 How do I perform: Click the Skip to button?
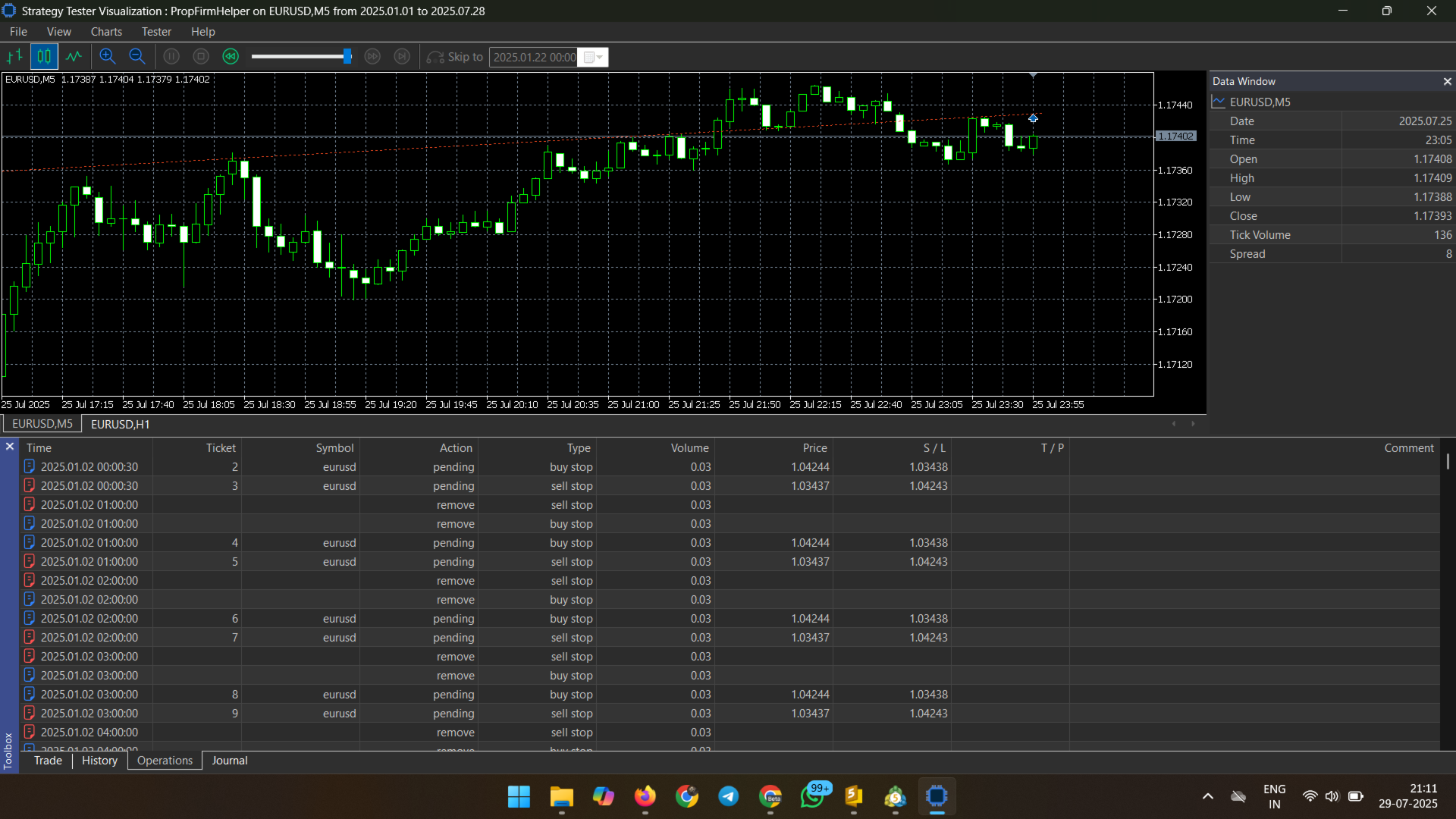point(455,57)
